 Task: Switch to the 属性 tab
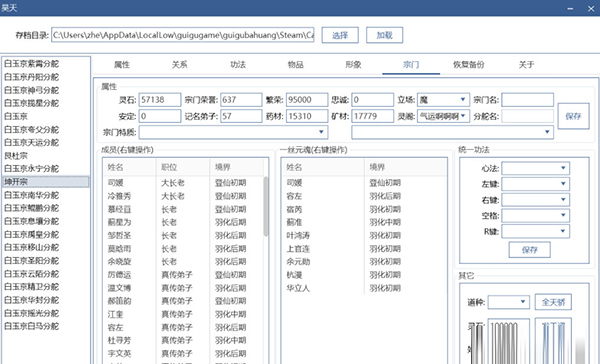pos(122,65)
